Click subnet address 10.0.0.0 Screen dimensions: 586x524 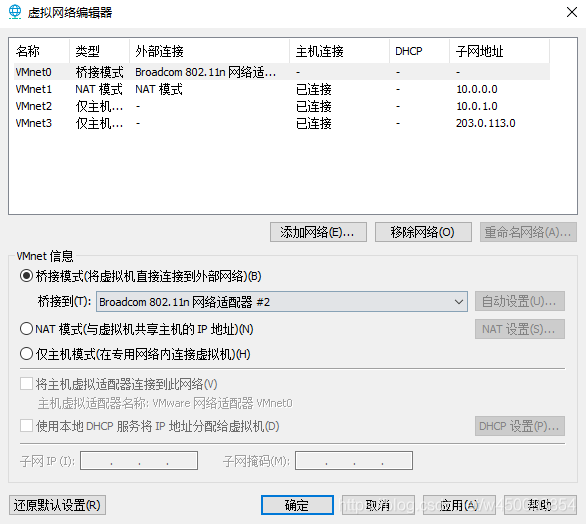476,89
